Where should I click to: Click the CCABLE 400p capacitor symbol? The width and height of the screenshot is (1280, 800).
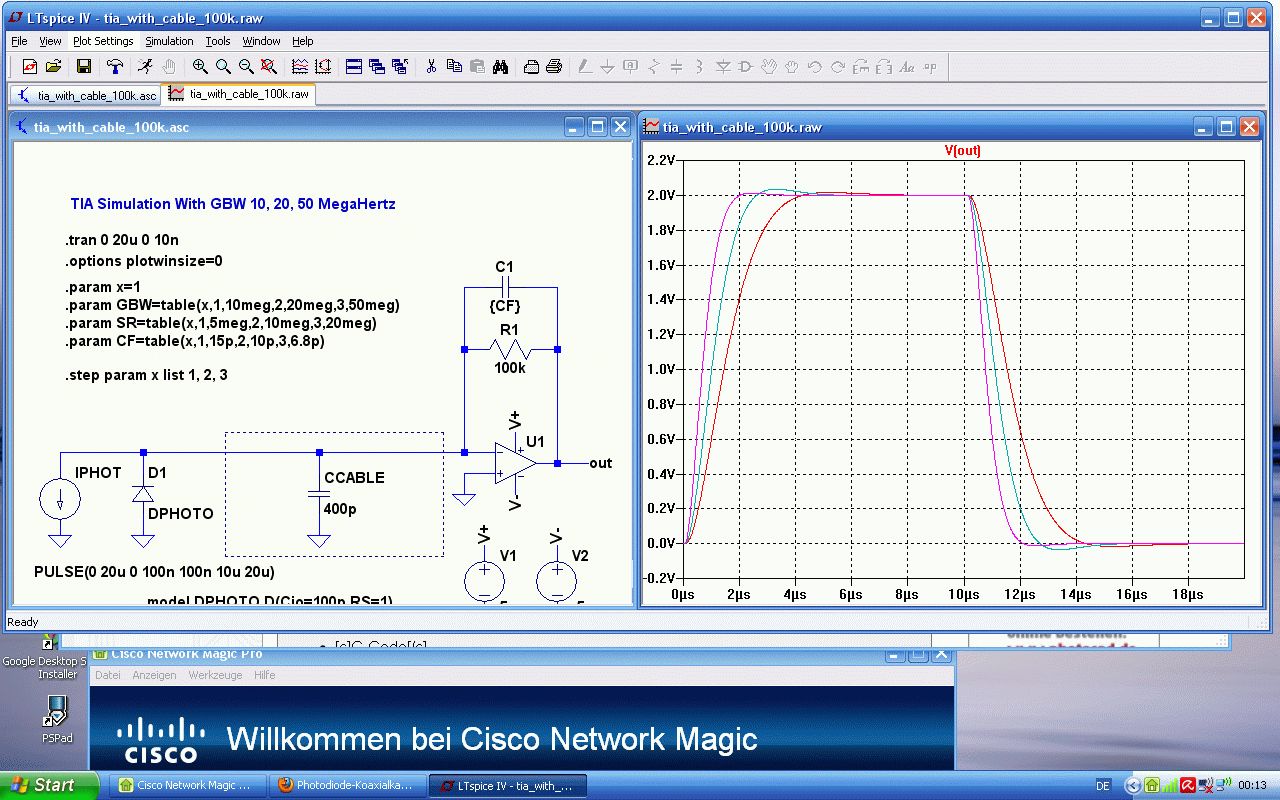[x=319, y=492]
